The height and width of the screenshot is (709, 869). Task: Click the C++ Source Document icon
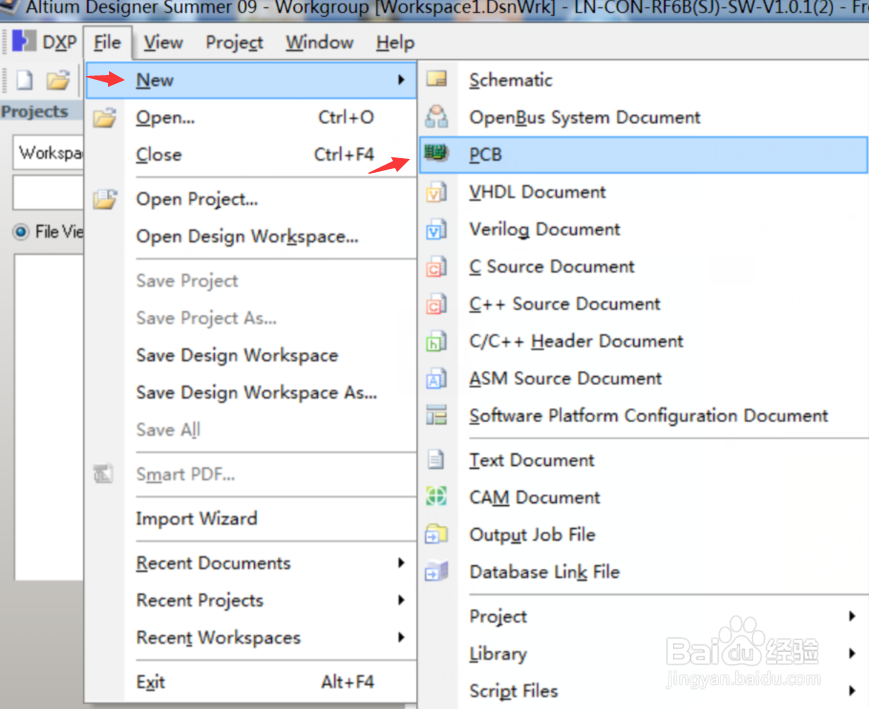click(437, 304)
